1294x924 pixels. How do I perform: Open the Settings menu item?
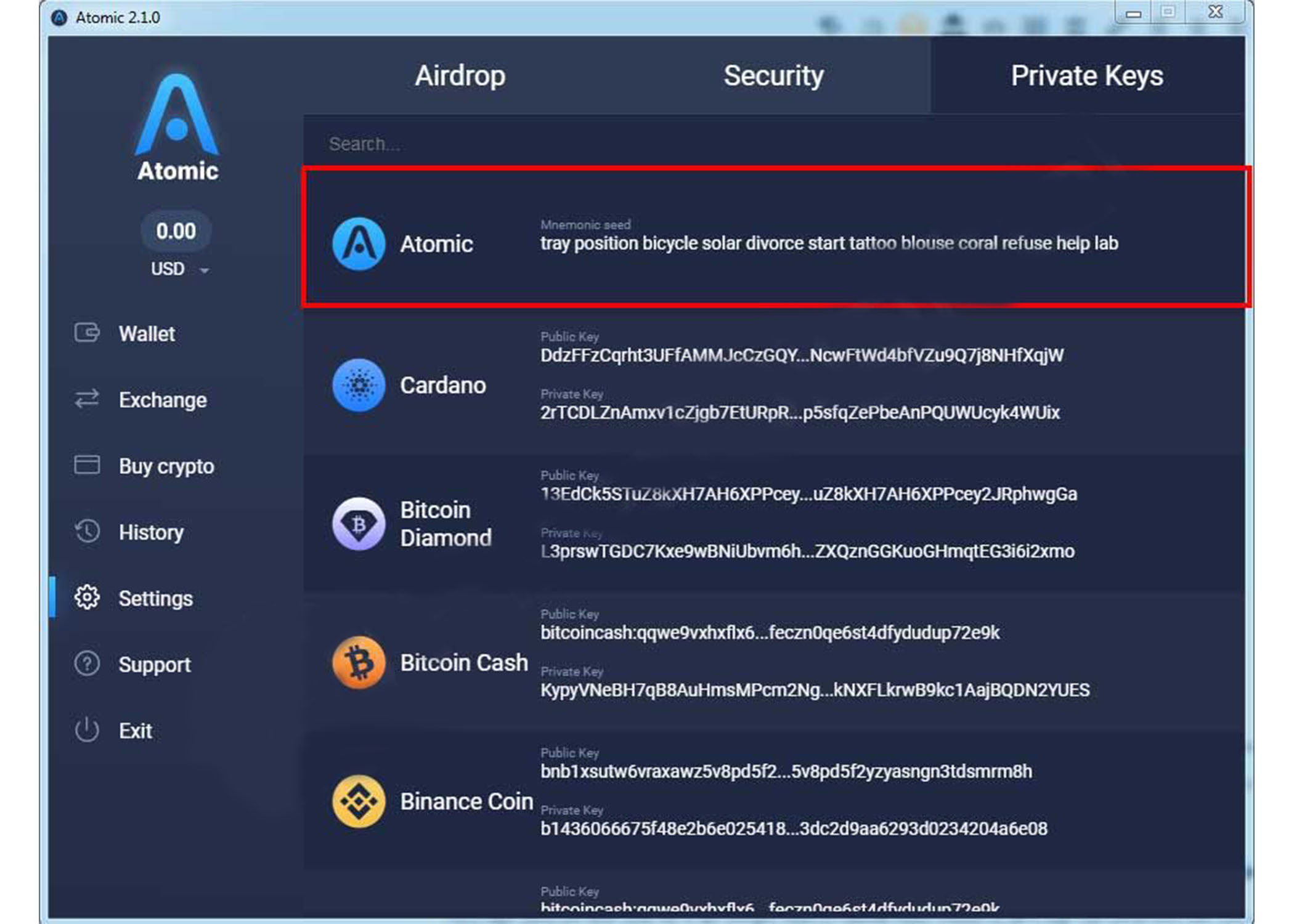pos(155,599)
